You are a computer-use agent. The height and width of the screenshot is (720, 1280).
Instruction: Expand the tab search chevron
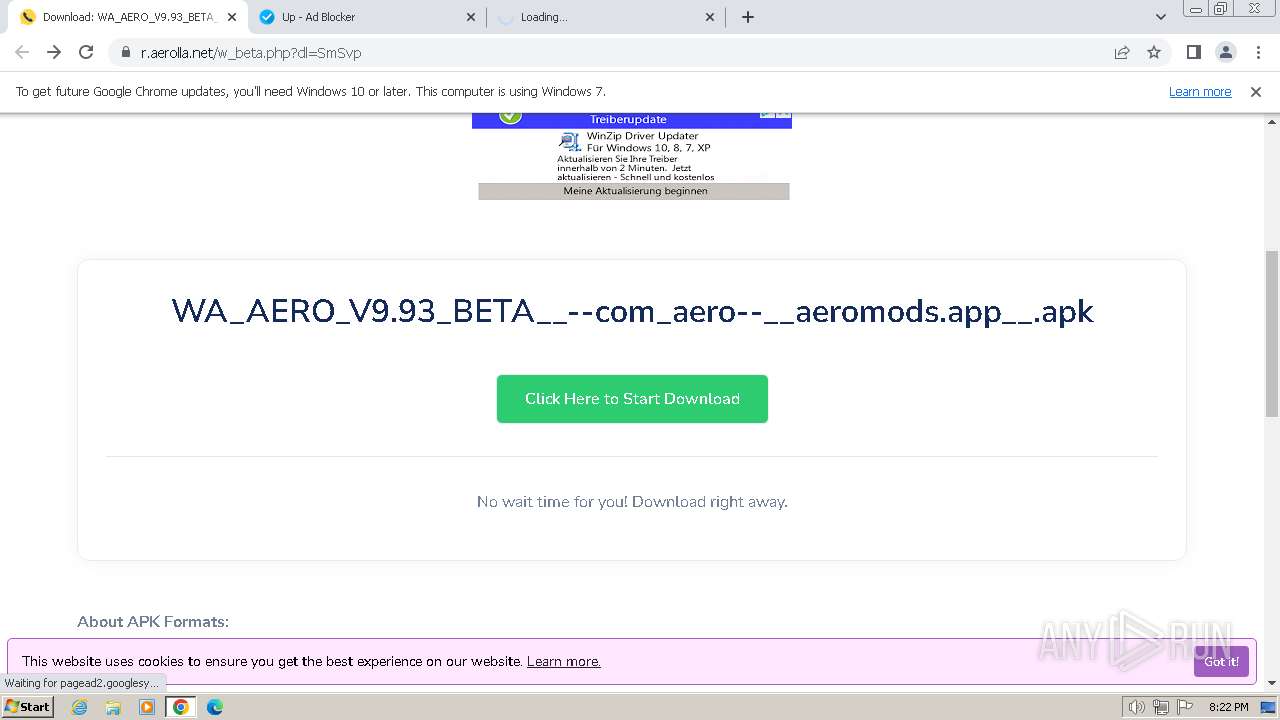(x=1161, y=17)
